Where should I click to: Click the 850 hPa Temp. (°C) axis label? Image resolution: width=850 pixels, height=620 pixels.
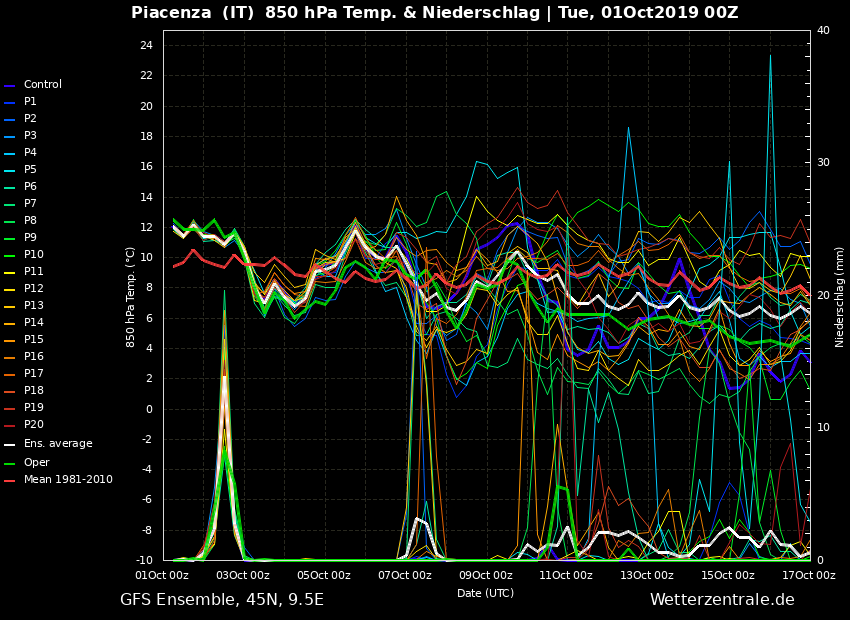tap(131, 296)
